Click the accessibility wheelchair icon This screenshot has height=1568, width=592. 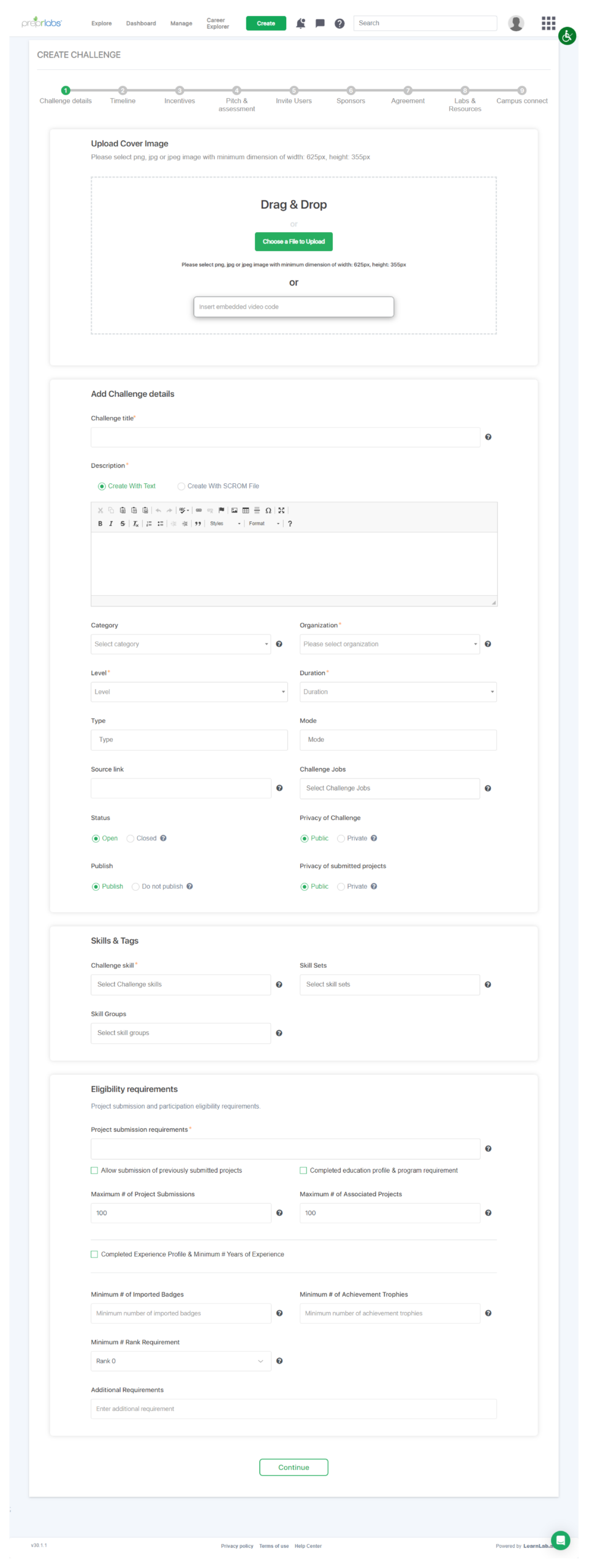tap(567, 36)
